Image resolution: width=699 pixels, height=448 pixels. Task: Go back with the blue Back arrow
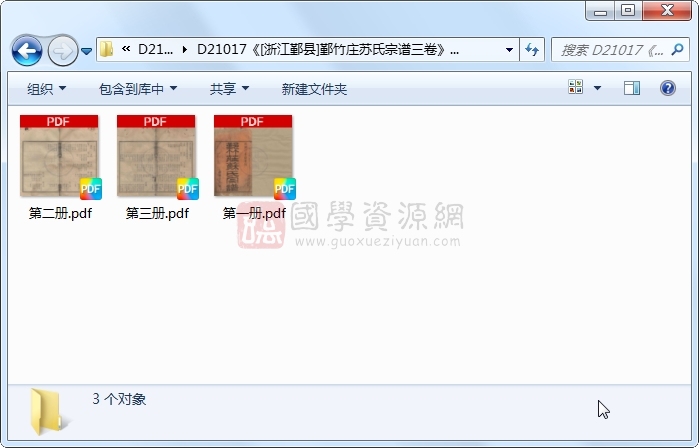pos(27,51)
